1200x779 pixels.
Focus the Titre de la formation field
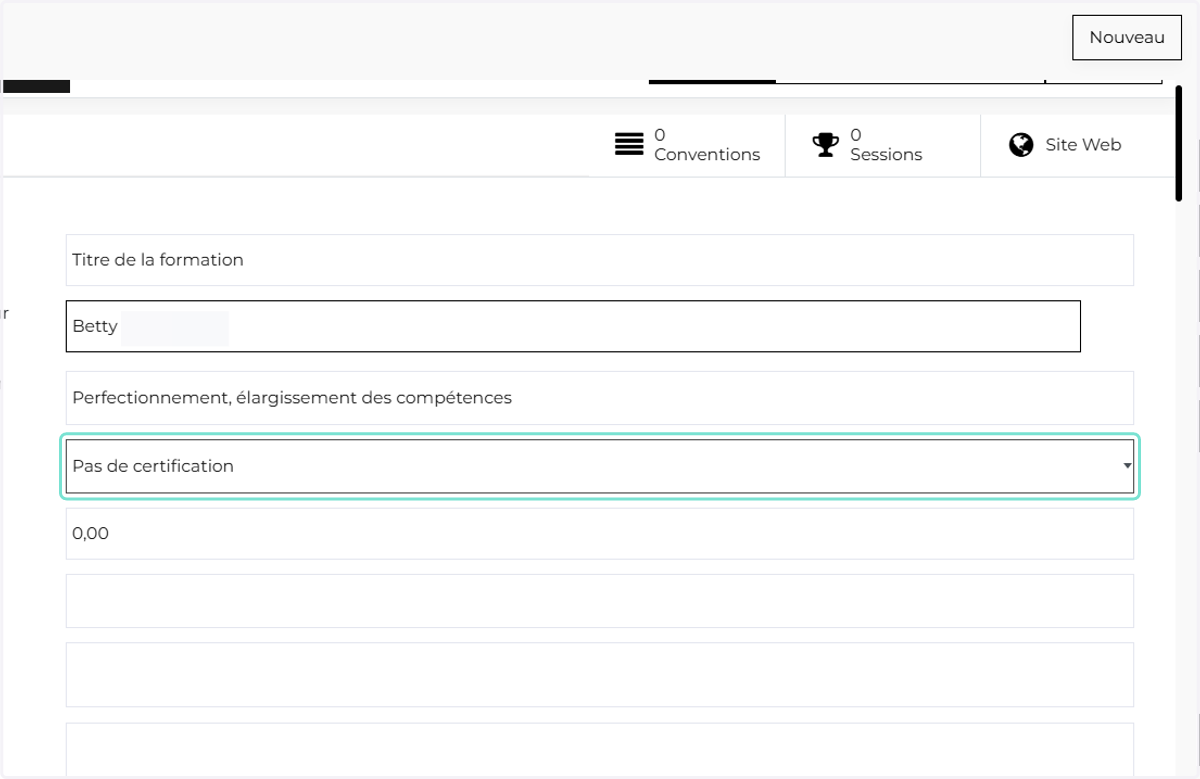[600, 260]
